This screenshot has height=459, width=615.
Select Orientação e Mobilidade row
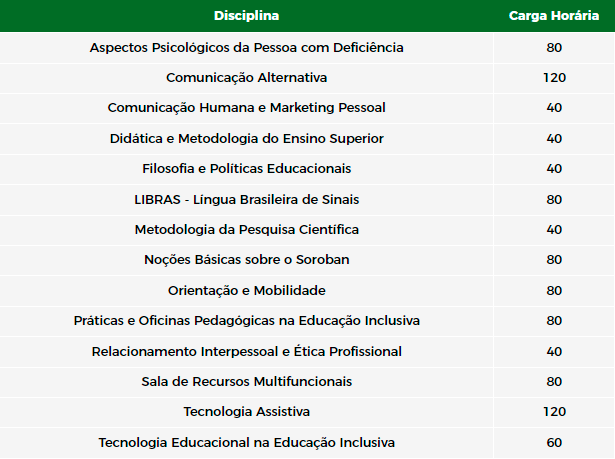tap(308, 290)
